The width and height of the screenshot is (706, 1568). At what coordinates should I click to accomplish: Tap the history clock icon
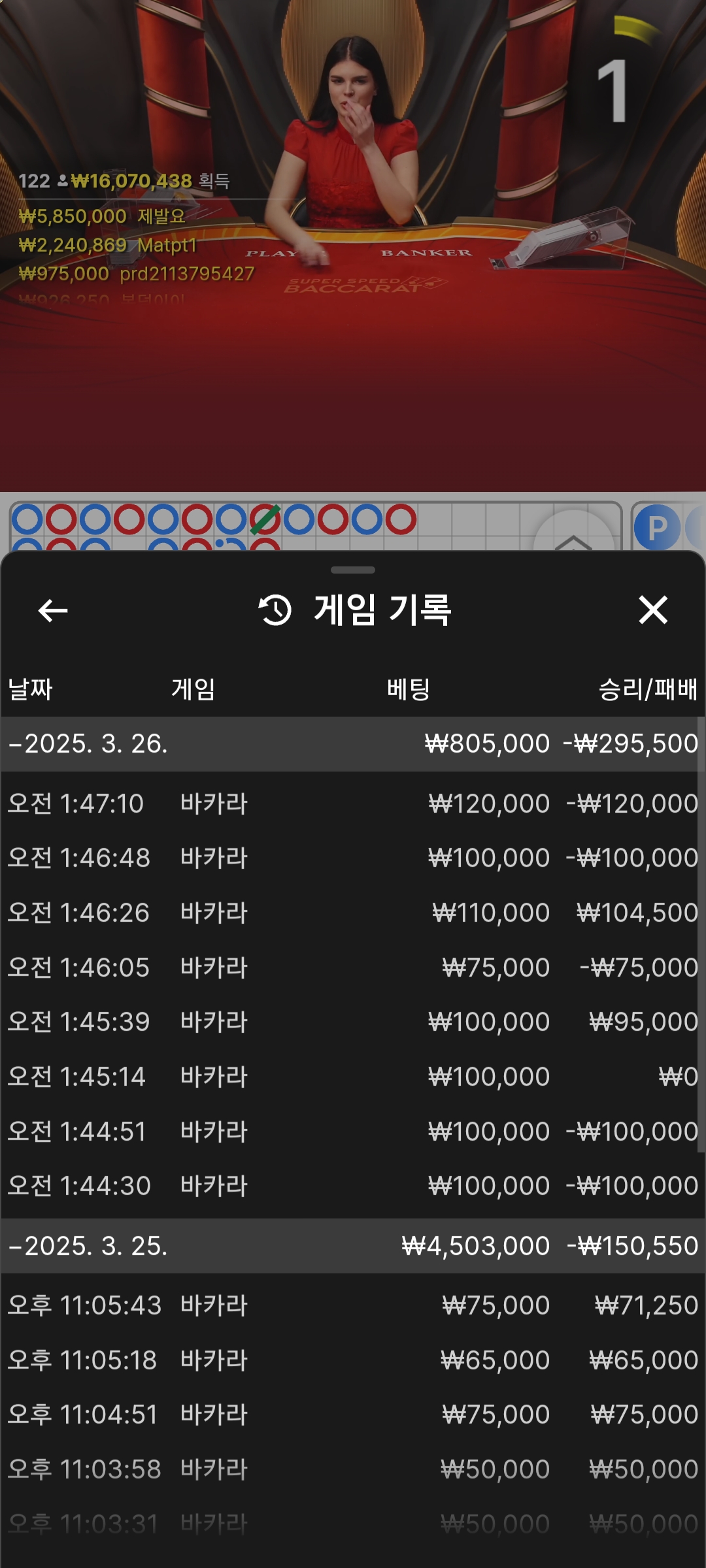pyautogui.click(x=275, y=610)
